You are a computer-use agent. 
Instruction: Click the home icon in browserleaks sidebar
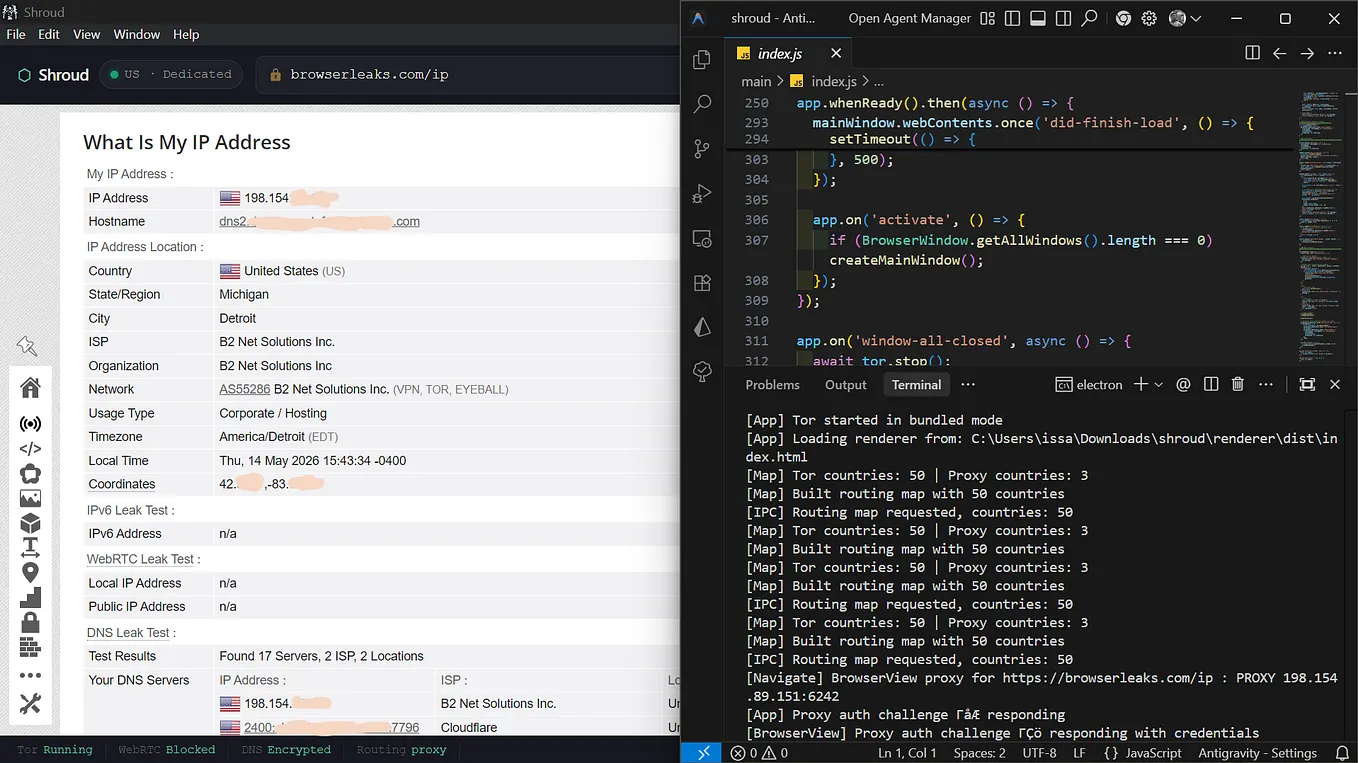30,388
